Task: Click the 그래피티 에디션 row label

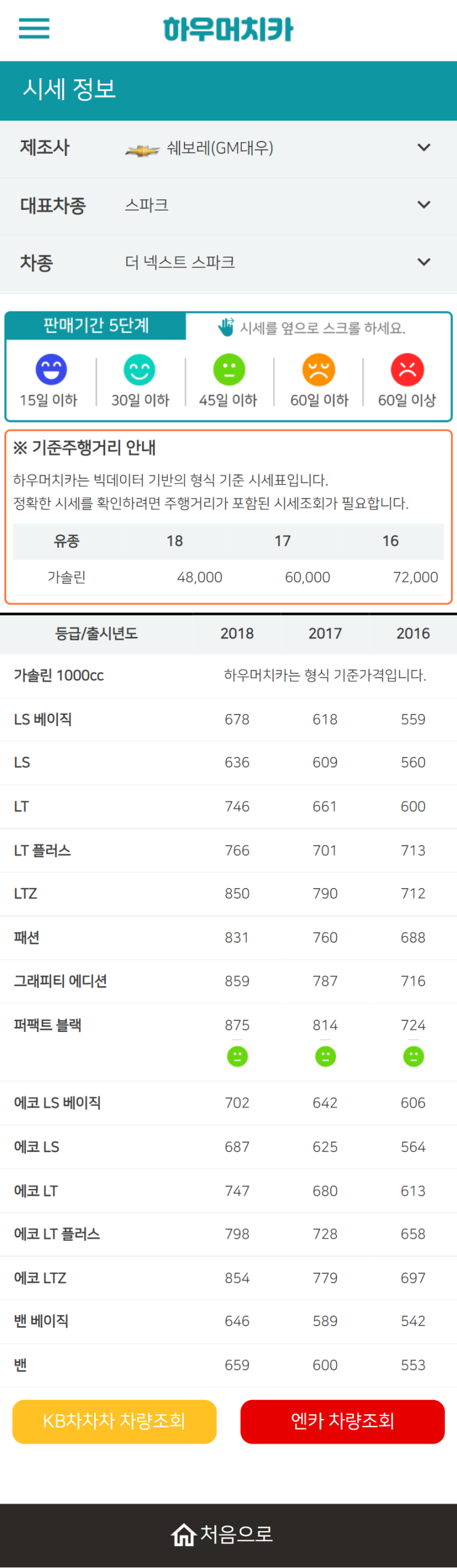Action: click(60, 982)
